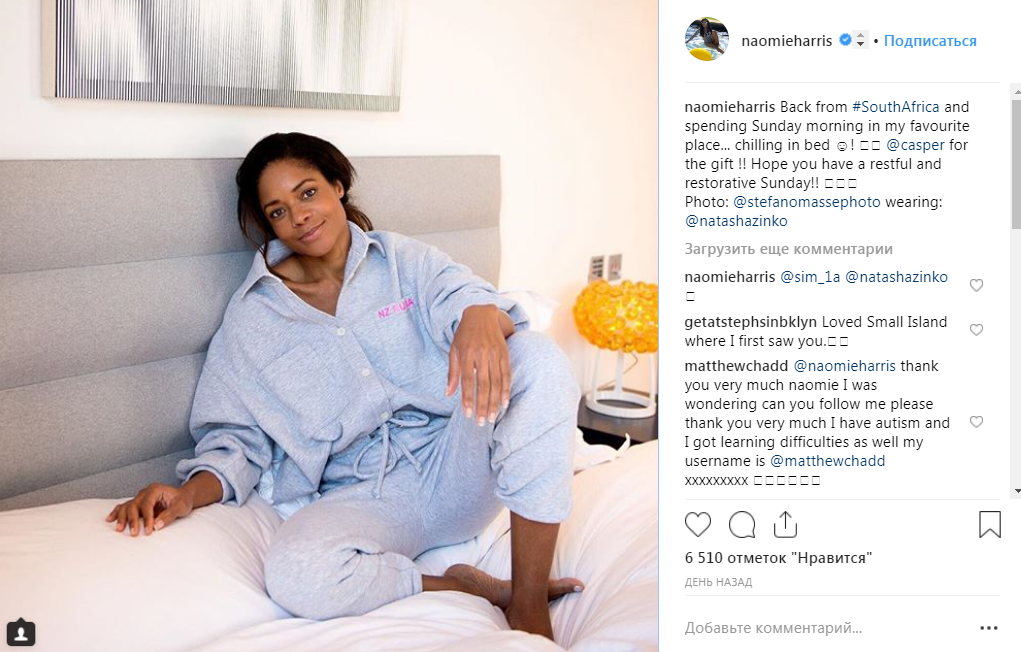The width and height of the screenshot is (1021, 652).
Task: View the likes count list
Action: pyautogui.click(x=778, y=558)
